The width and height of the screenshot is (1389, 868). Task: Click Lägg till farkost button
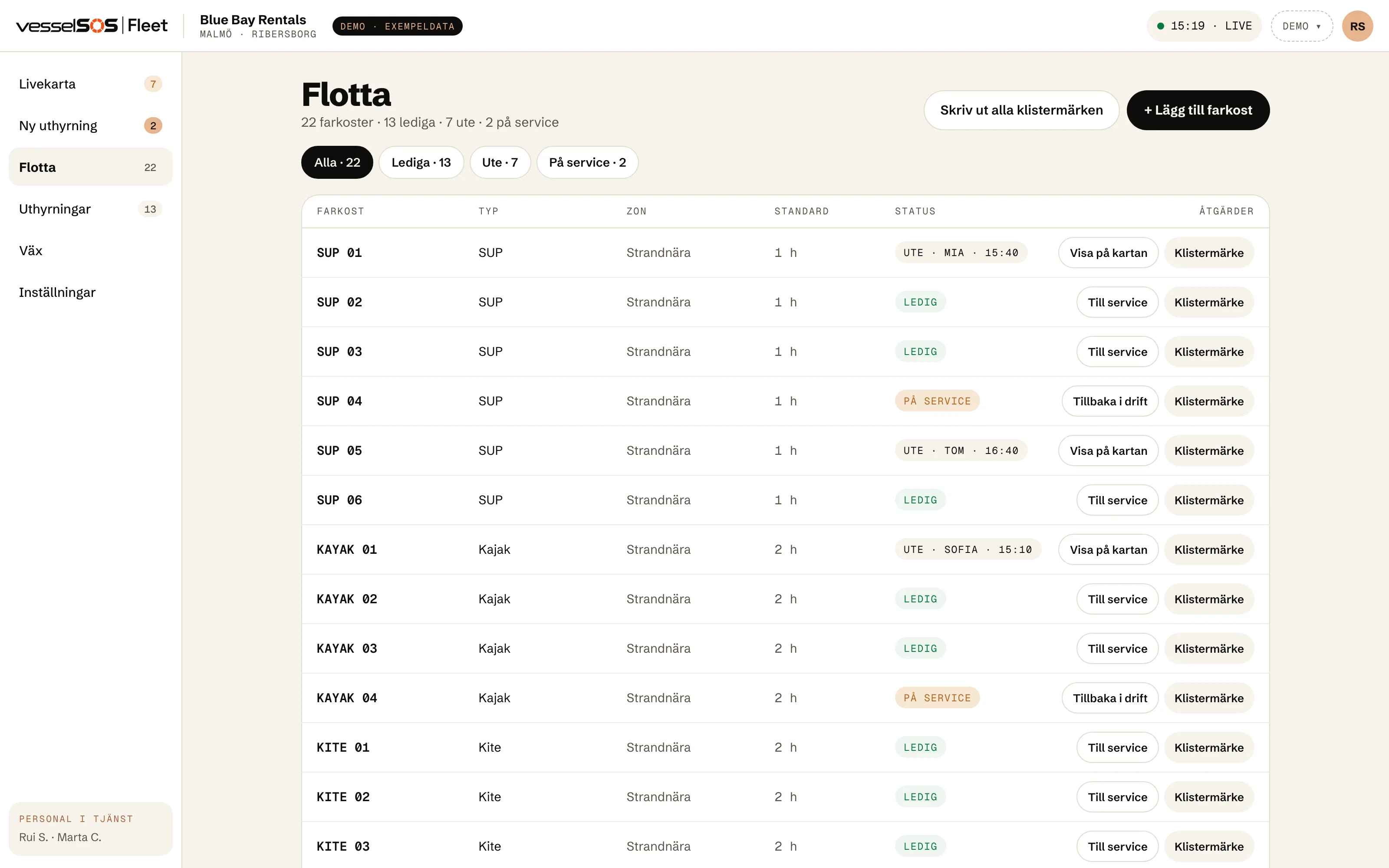click(x=1198, y=110)
